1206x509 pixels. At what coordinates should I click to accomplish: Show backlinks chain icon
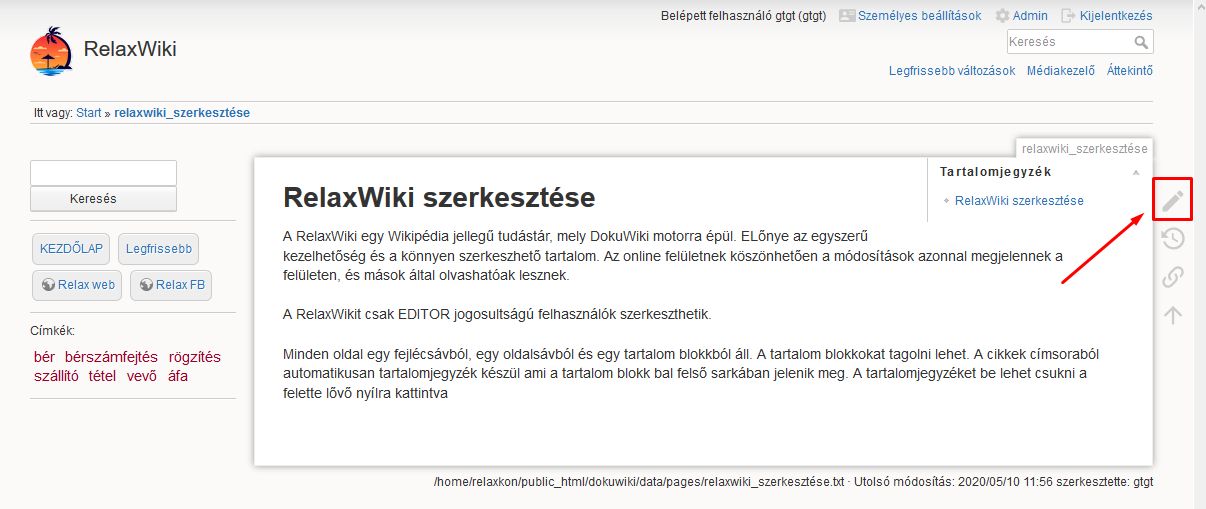(1173, 277)
